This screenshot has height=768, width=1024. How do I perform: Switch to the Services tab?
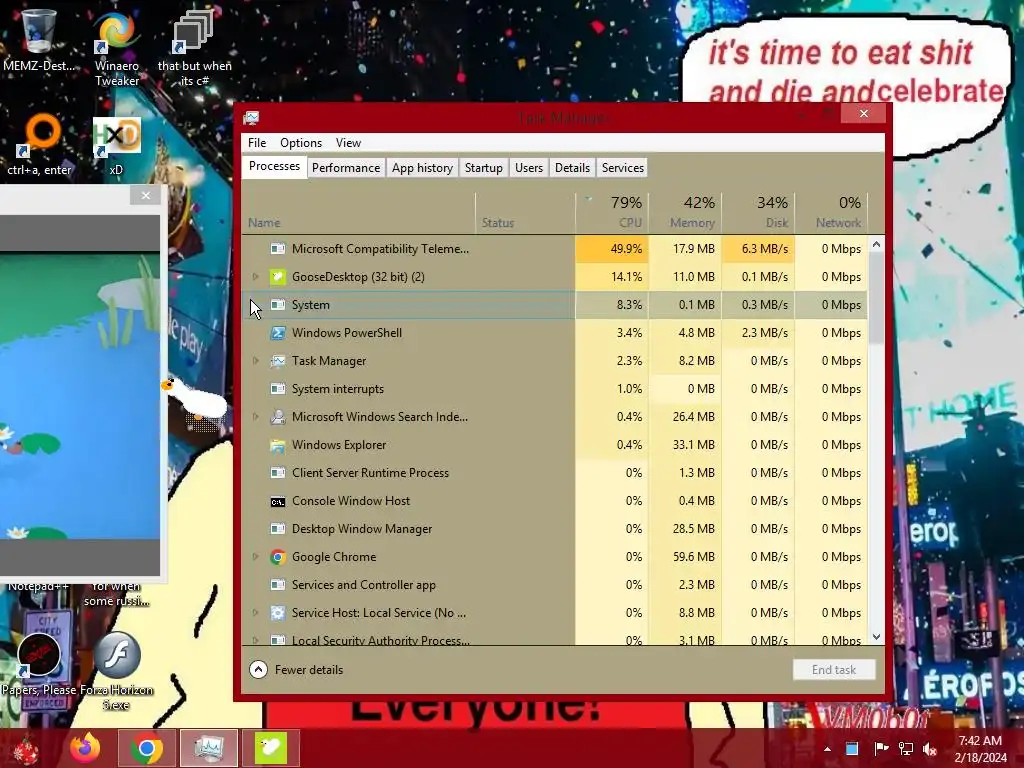coord(622,168)
